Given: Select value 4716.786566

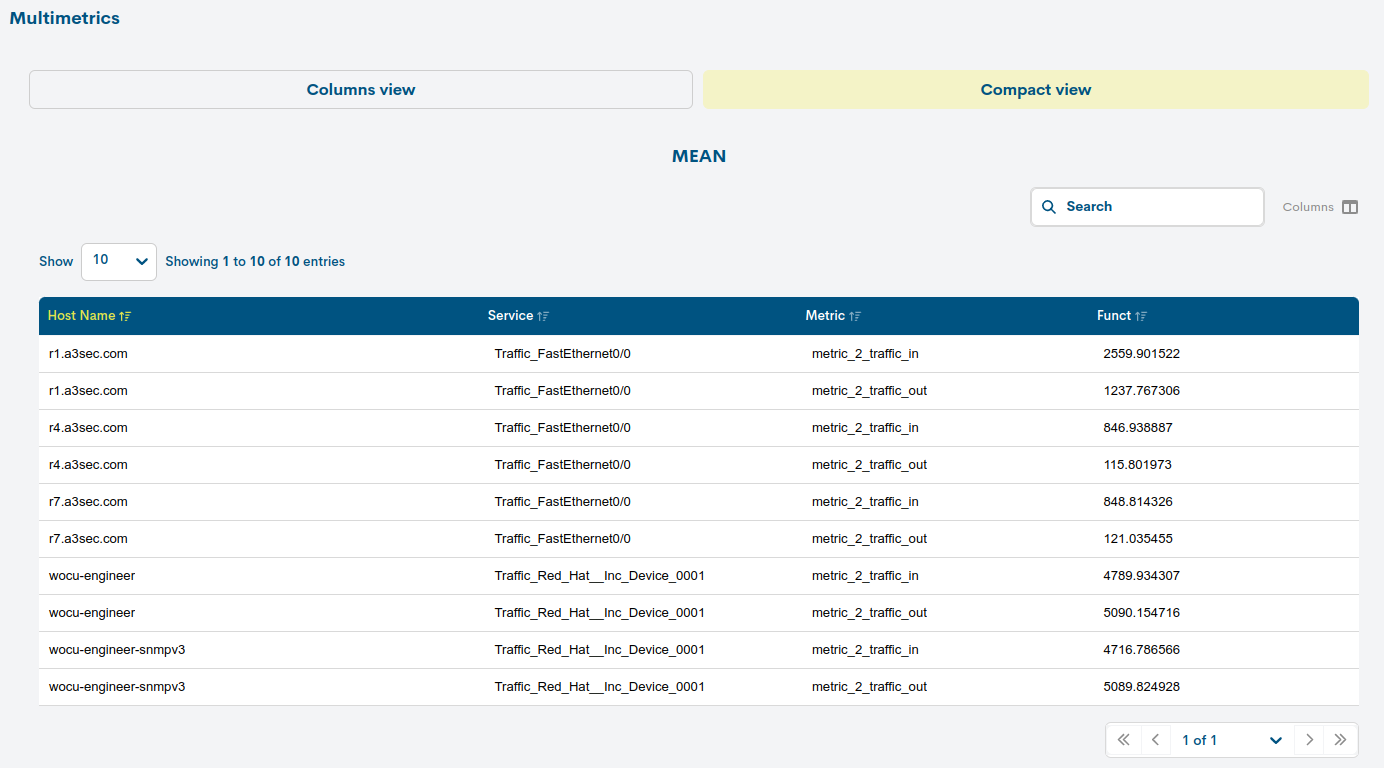Looking at the screenshot, I should (1142, 650).
